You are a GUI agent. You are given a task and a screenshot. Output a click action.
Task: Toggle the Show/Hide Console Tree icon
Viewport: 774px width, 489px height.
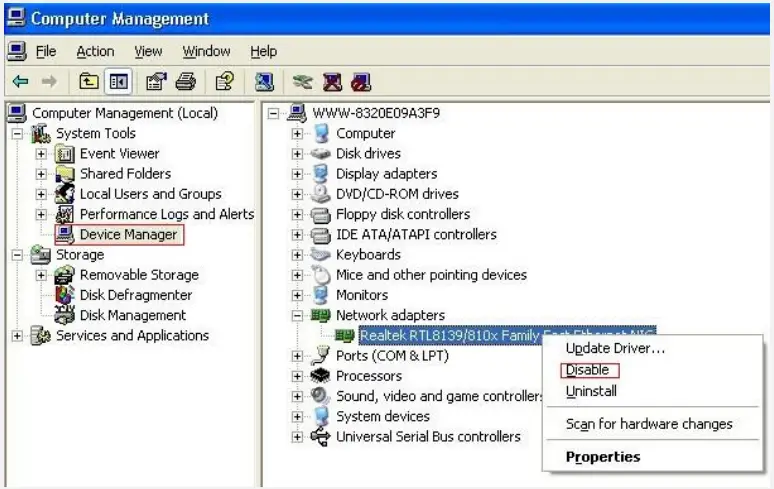coord(118,81)
